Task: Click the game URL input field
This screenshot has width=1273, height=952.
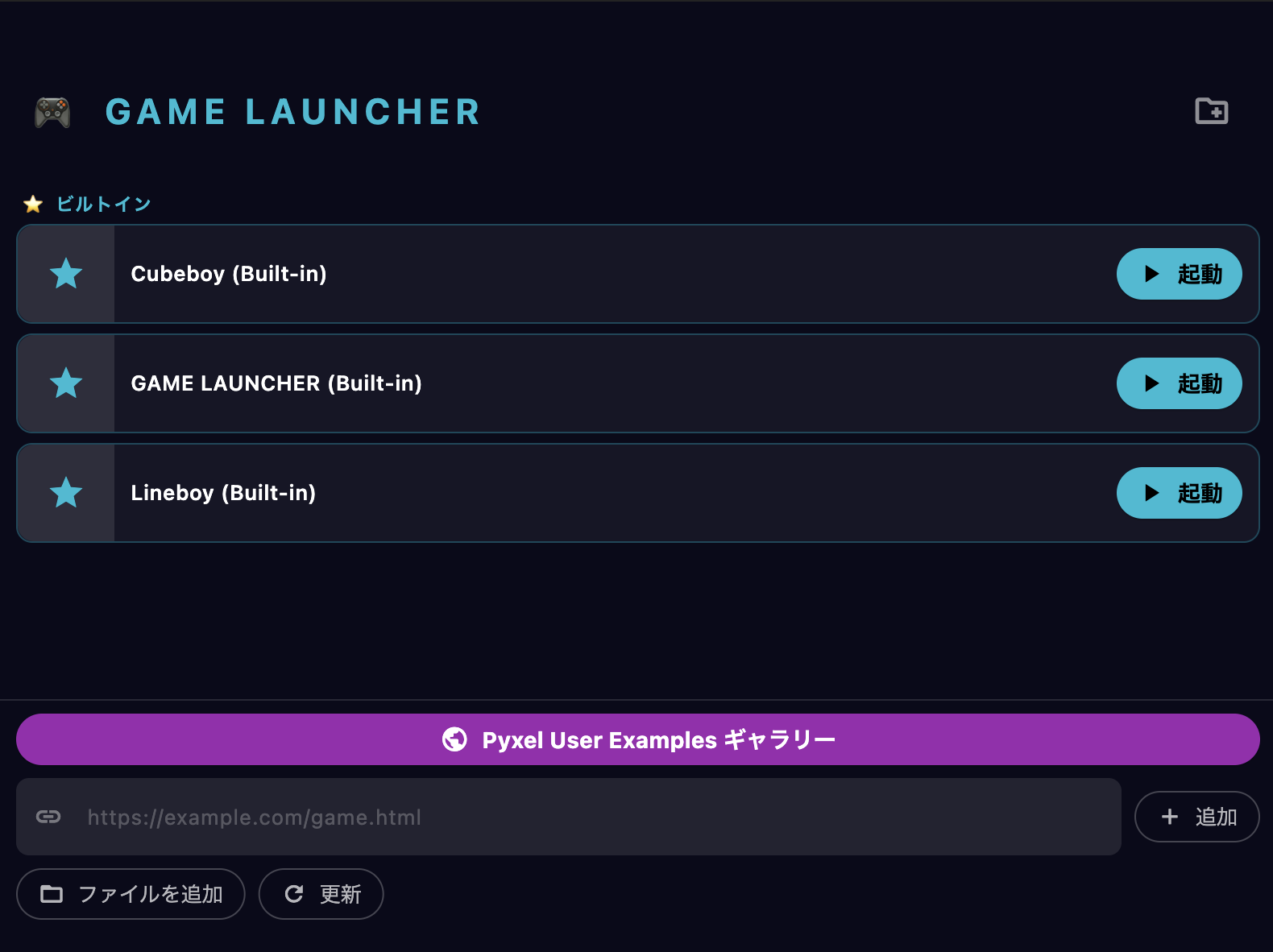Action: [569, 817]
